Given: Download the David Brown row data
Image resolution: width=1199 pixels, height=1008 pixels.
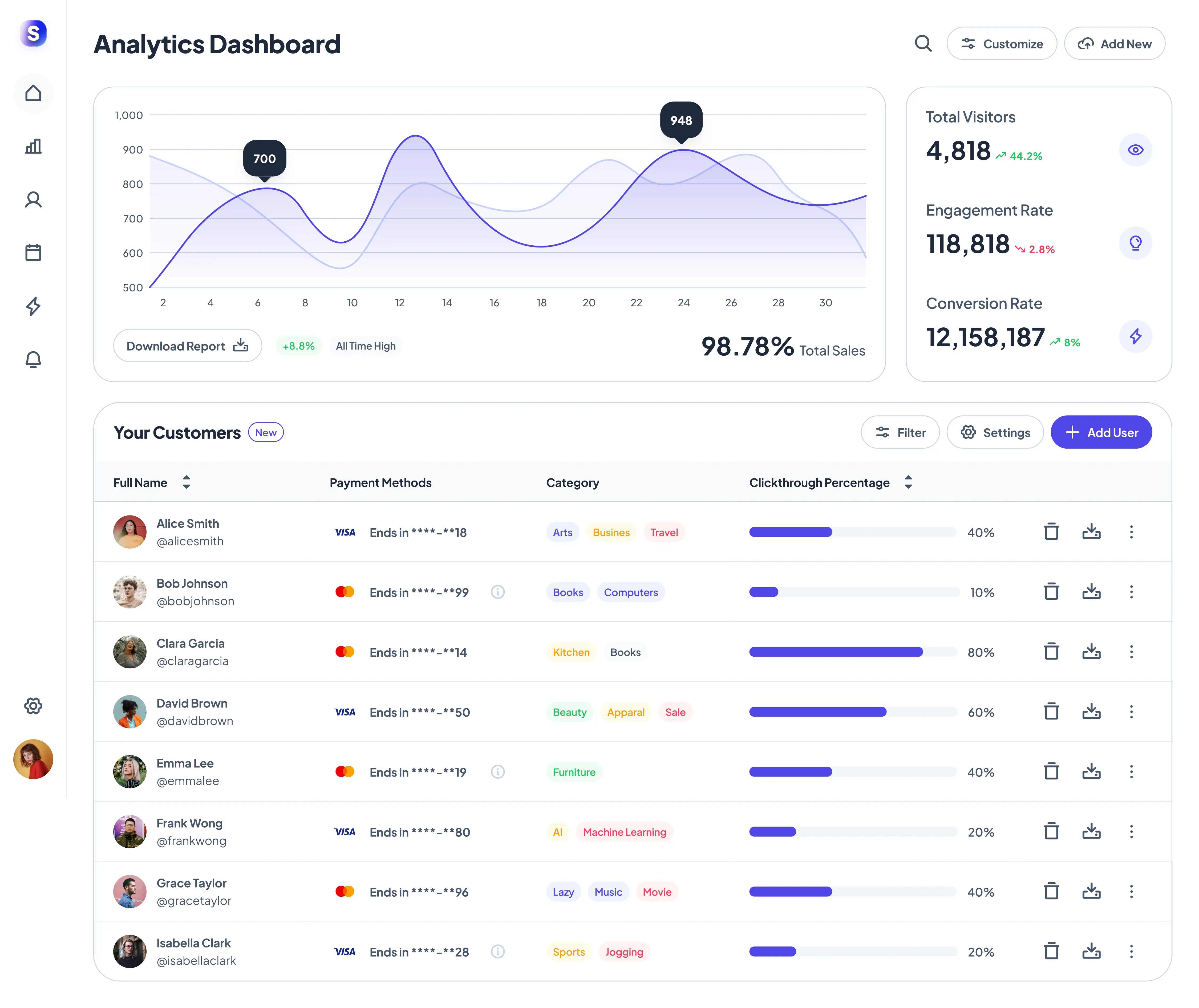Looking at the screenshot, I should pyautogui.click(x=1092, y=712).
